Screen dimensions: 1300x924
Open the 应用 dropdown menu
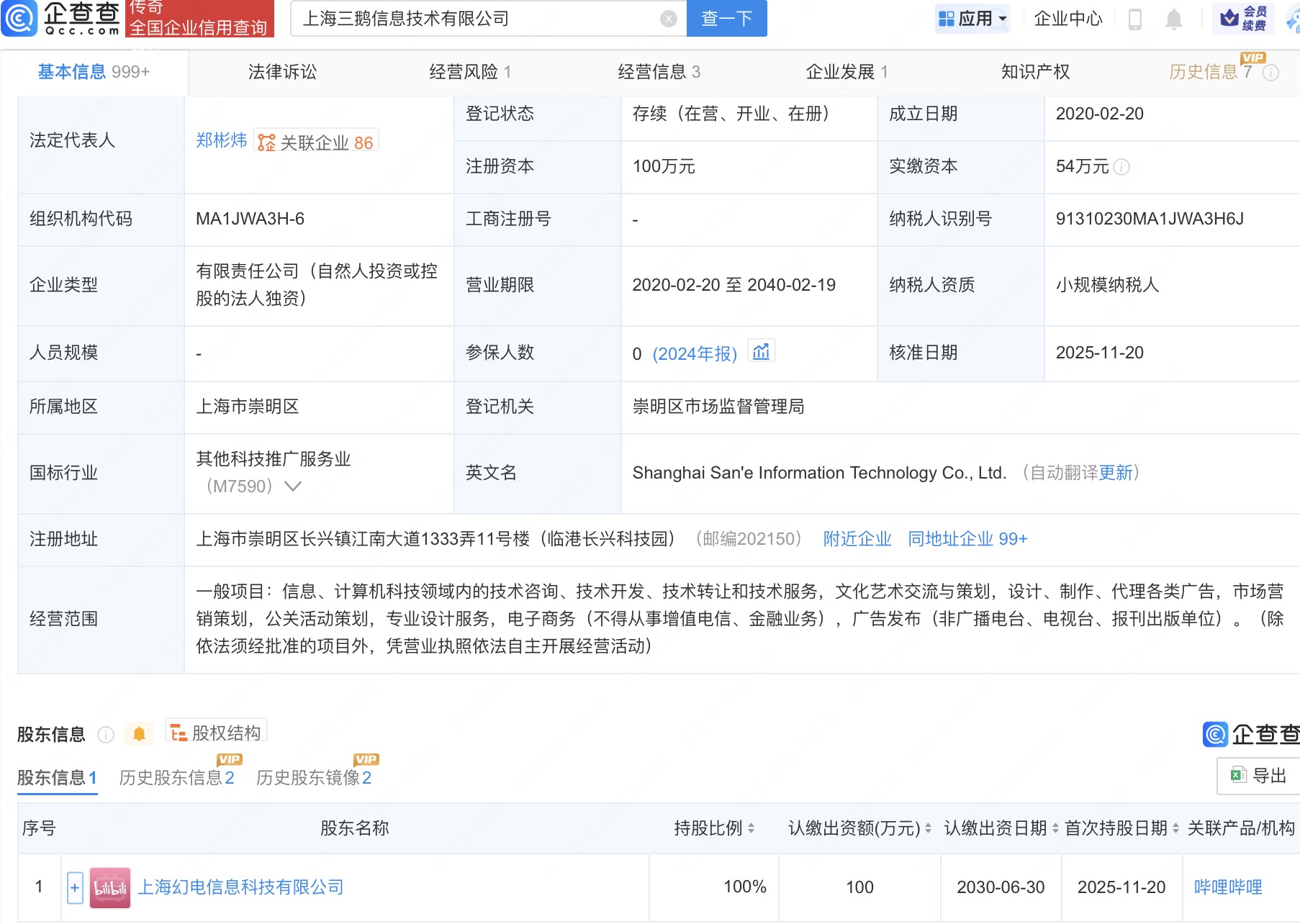(973, 19)
